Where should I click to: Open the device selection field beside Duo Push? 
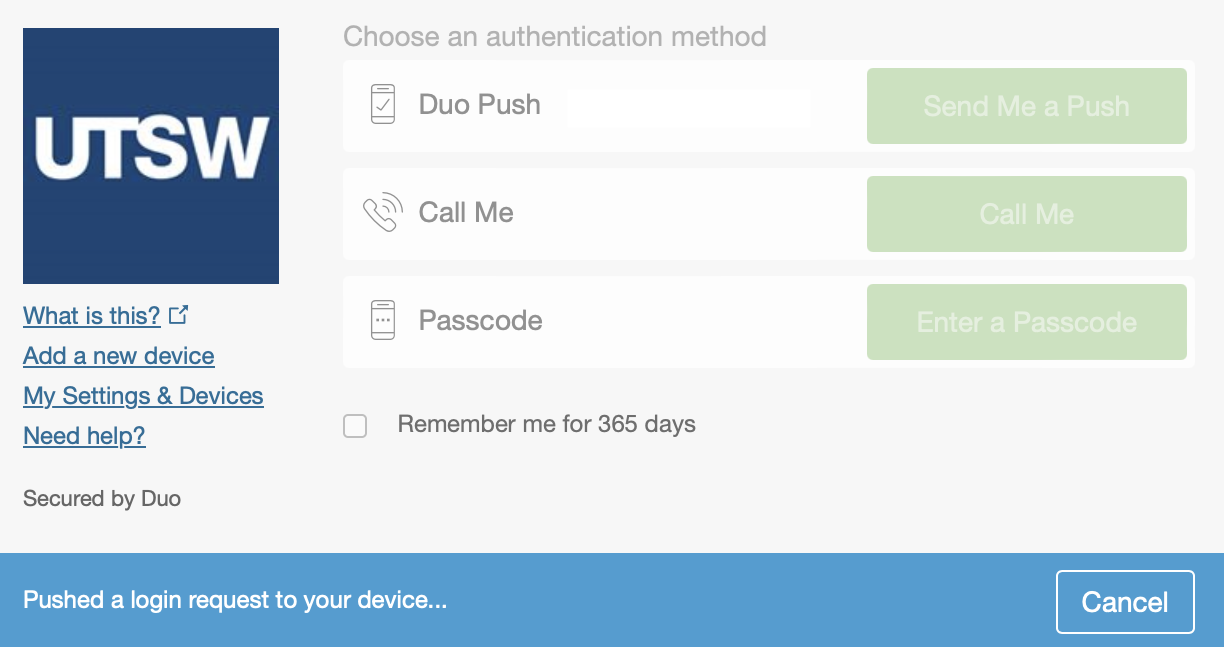689,106
